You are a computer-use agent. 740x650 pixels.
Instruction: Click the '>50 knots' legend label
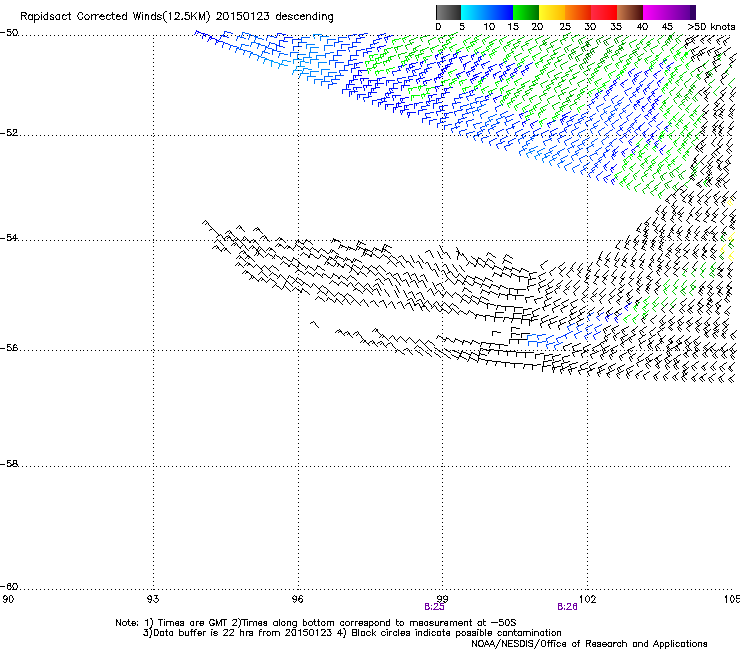pyautogui.click(x=711, y=27)
